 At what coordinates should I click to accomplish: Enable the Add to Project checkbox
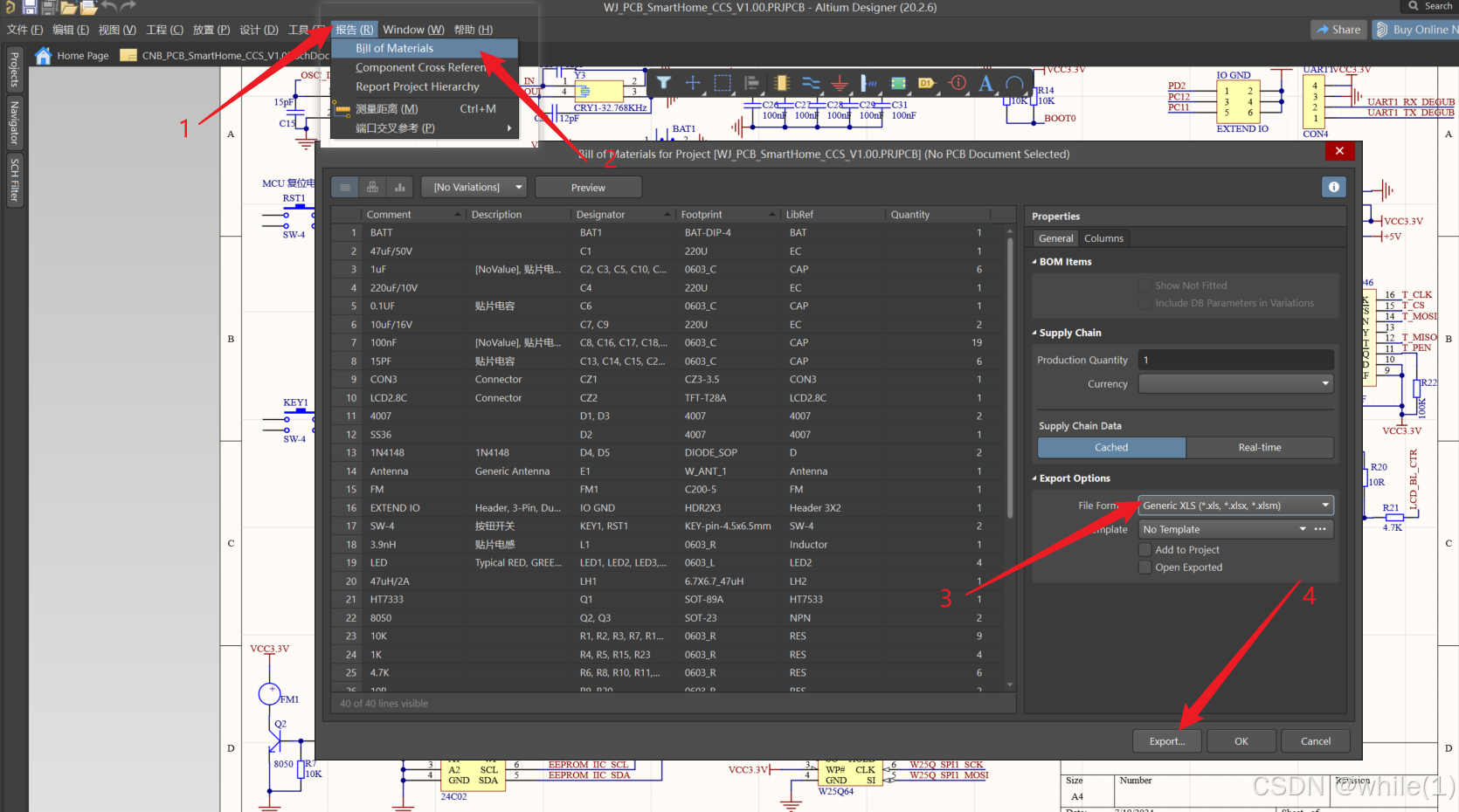pyautogui.click(x=1144, y=550)
